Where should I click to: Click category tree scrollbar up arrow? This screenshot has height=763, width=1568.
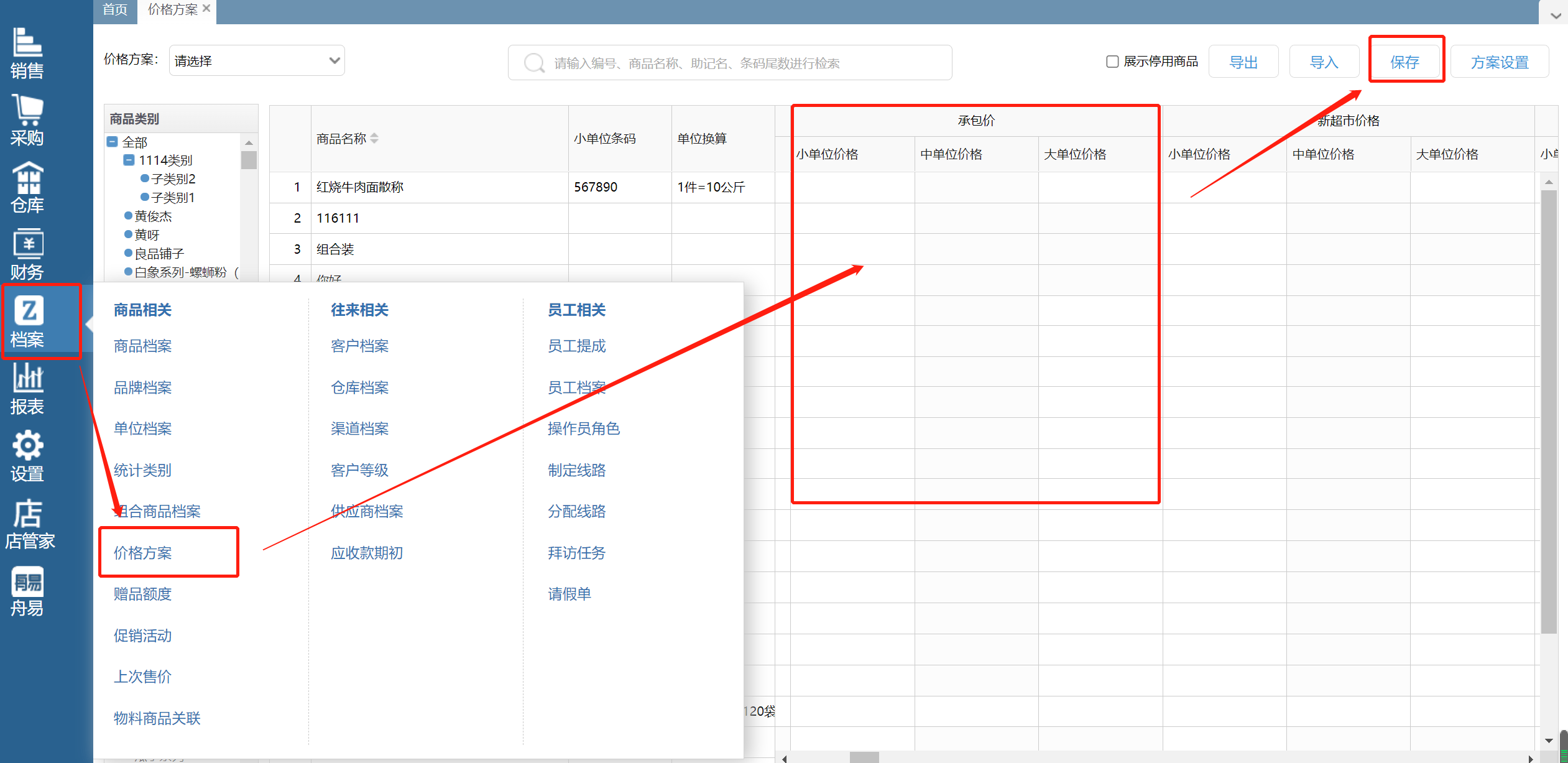(249, 142)
